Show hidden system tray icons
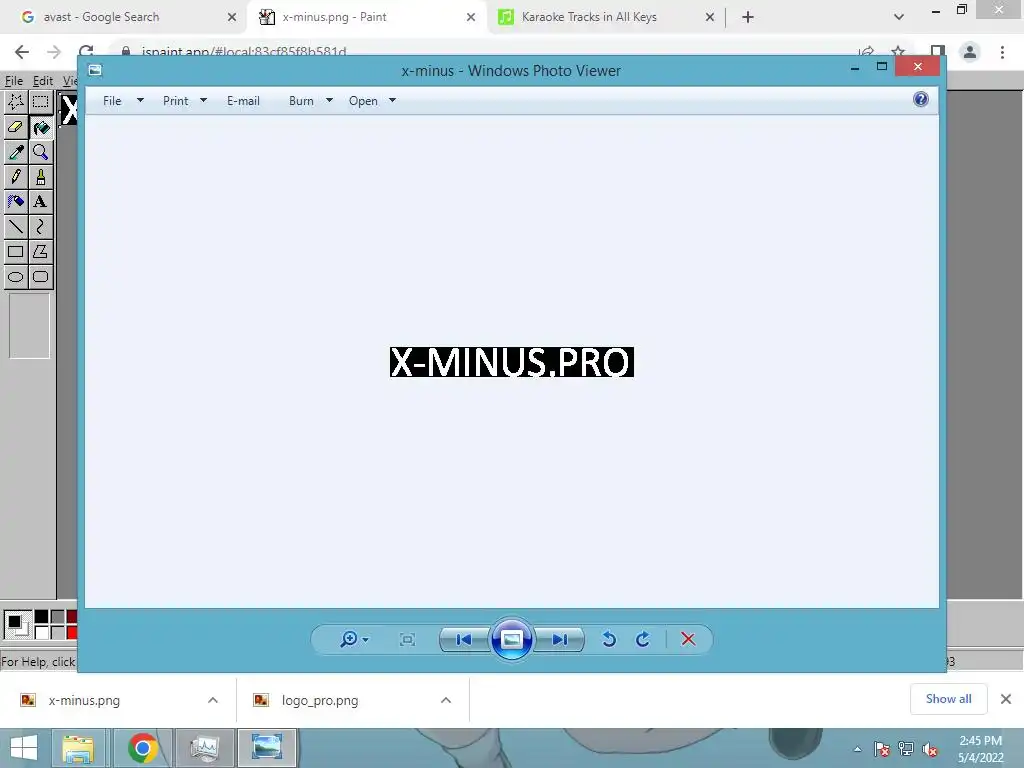1024x768 pixels. click(x=857, y=749)
